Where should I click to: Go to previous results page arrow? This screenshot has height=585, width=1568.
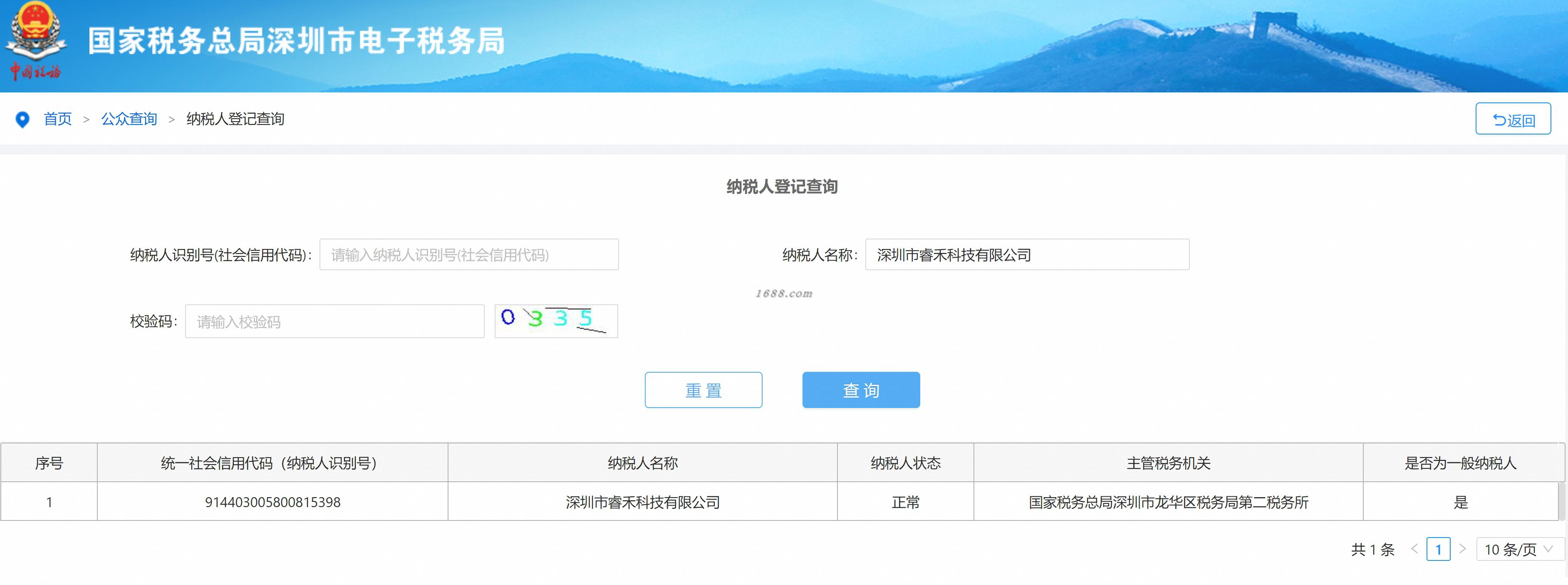tap(1414, 549)
